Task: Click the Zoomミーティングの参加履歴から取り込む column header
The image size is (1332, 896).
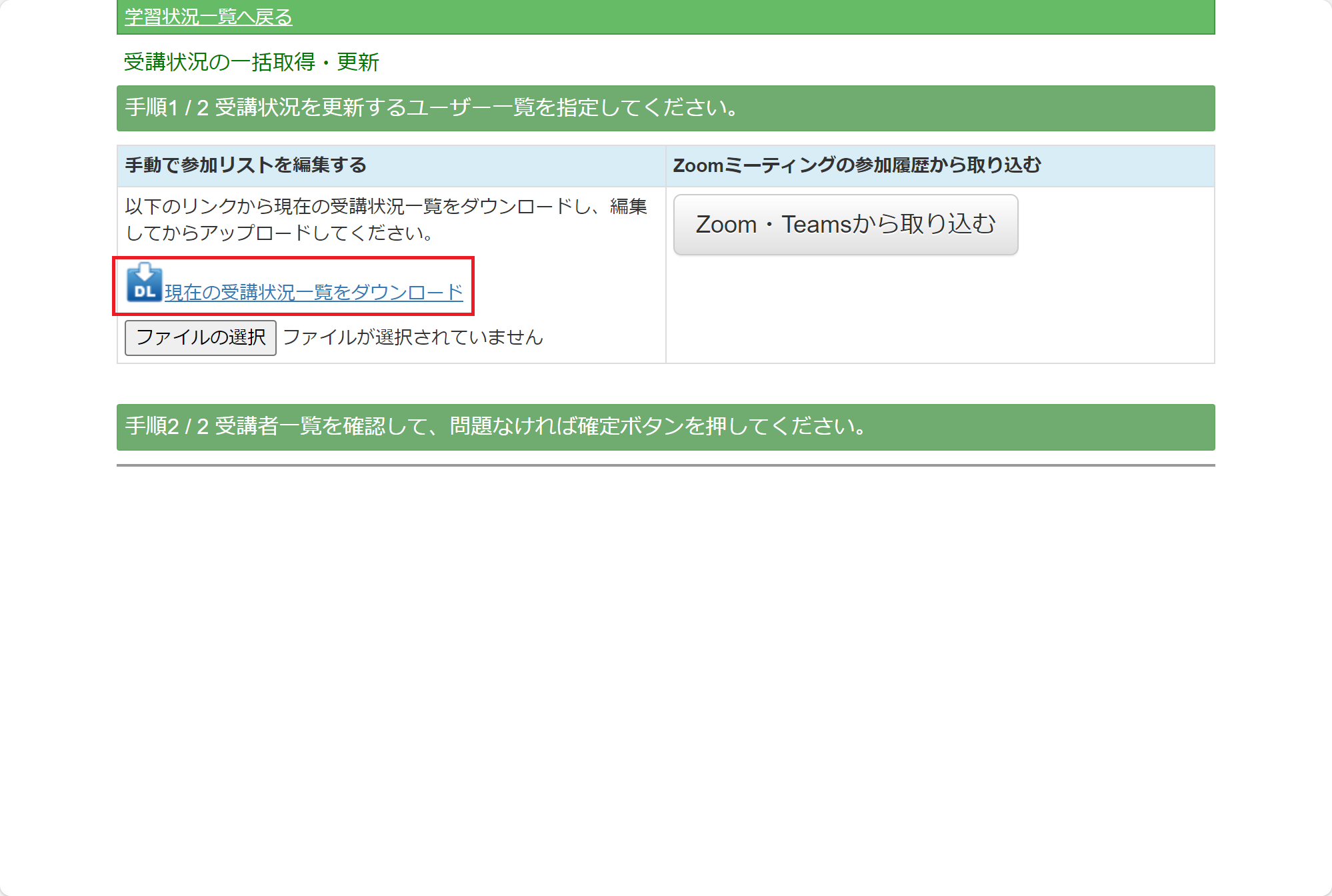Action: pyautogui.click(x=856, y=165)
